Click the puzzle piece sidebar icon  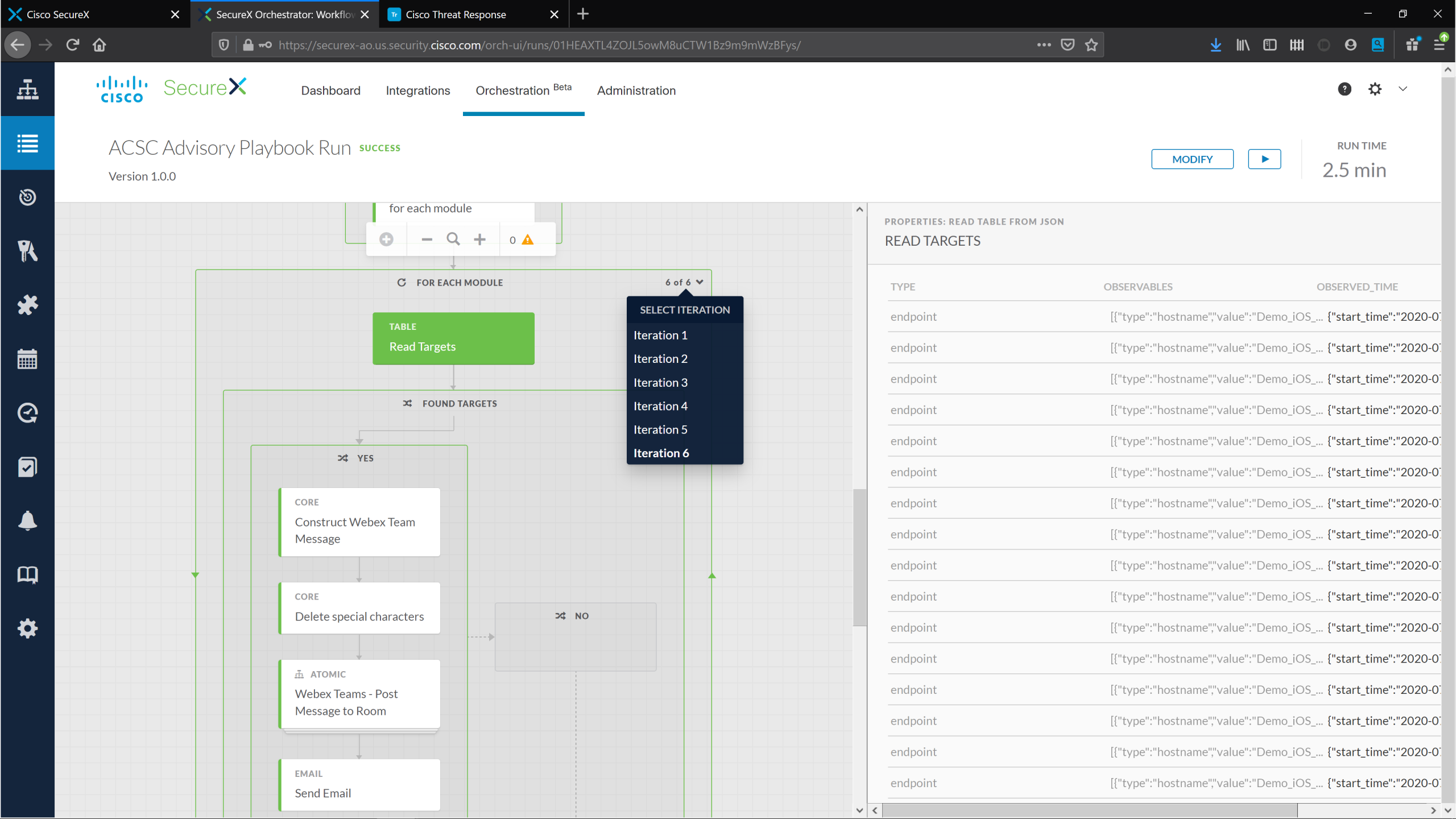[x=27, y=305]
